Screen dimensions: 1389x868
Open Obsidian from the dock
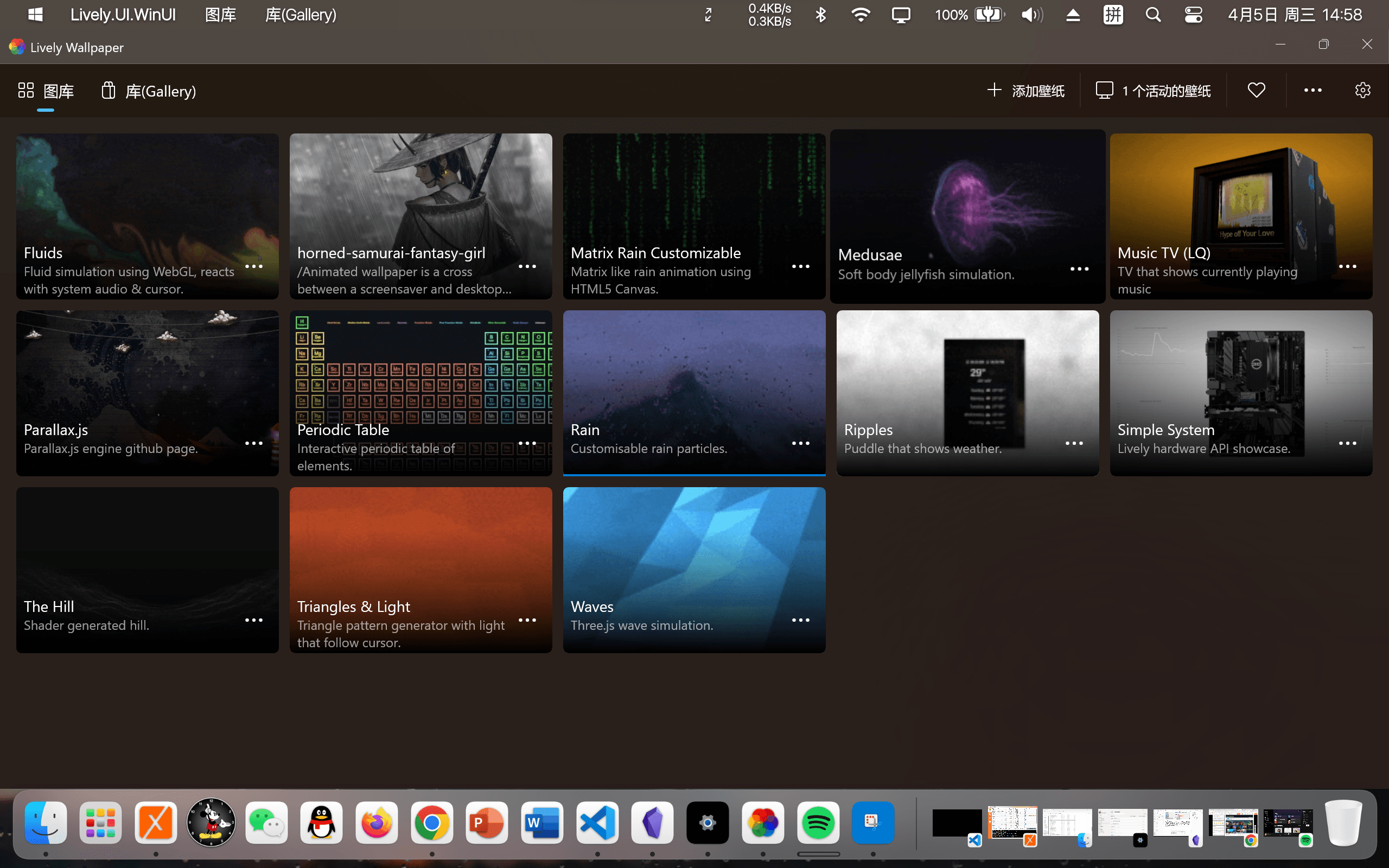click(x=653, y=822)
